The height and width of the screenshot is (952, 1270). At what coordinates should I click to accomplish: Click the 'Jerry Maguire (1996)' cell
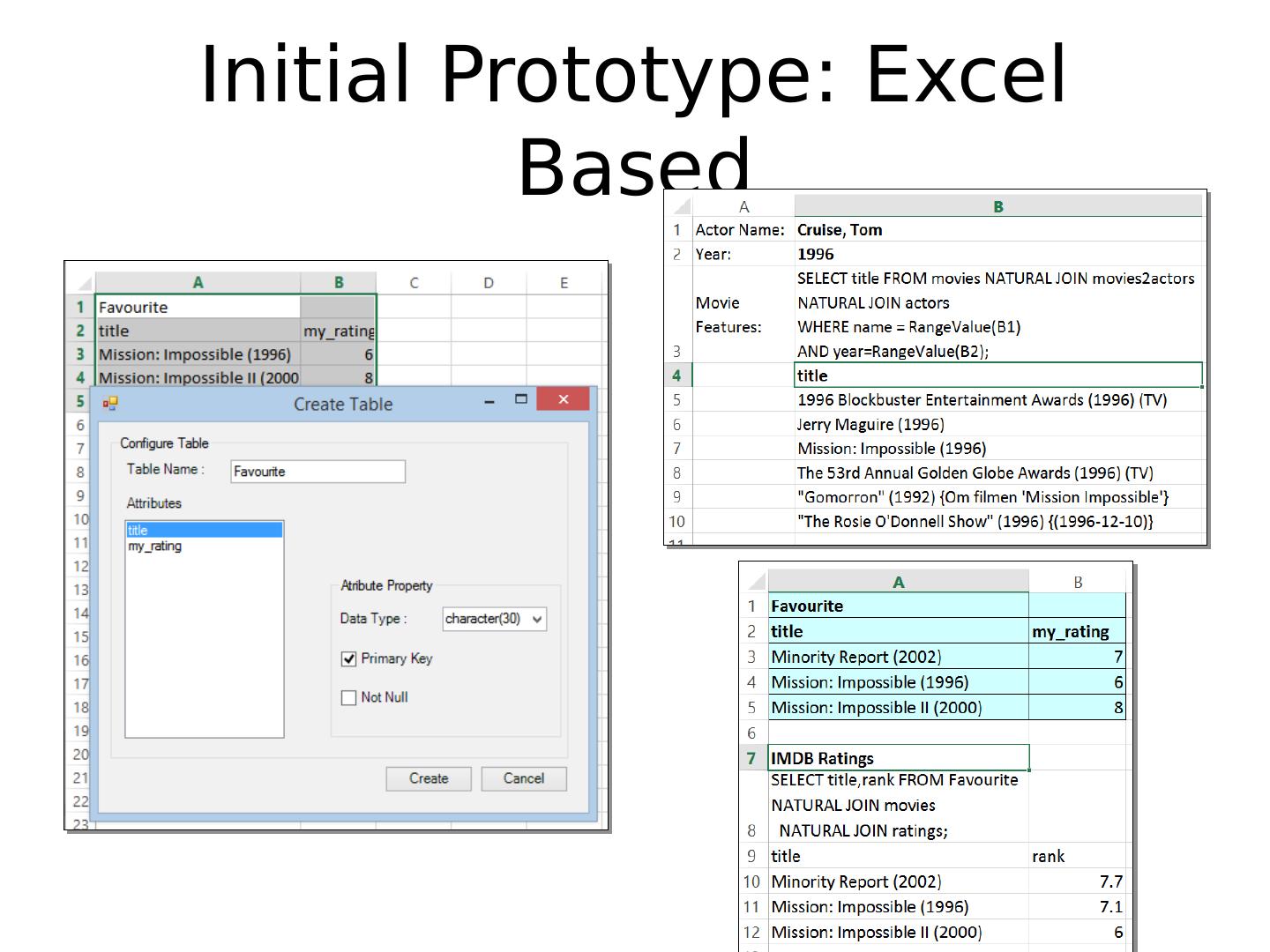click(999, 424)
